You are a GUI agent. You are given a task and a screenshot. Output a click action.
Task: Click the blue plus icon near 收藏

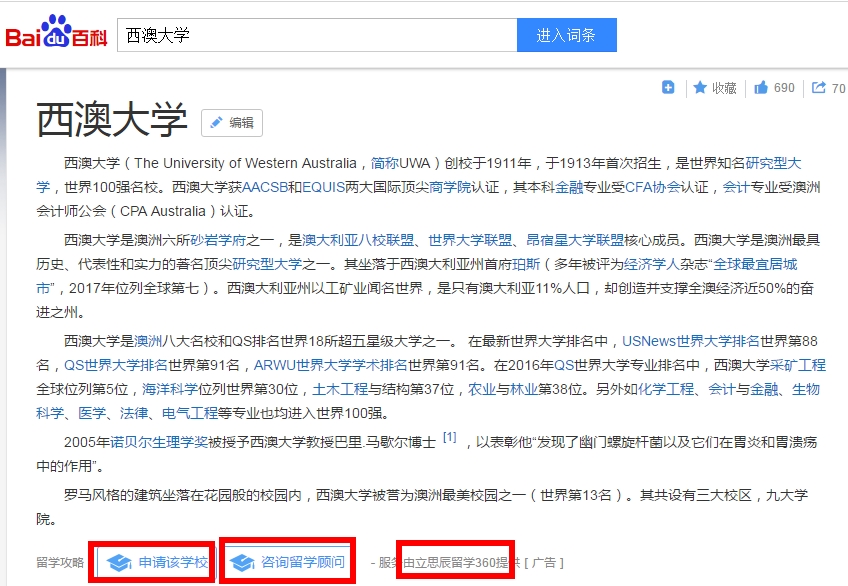pyautogui.click(x=668, y=87)
